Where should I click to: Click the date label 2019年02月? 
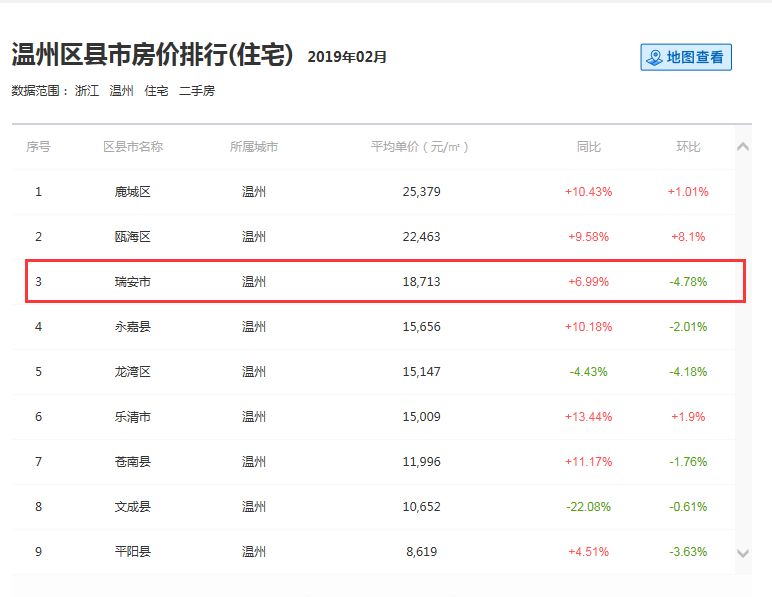pos(347,57)
